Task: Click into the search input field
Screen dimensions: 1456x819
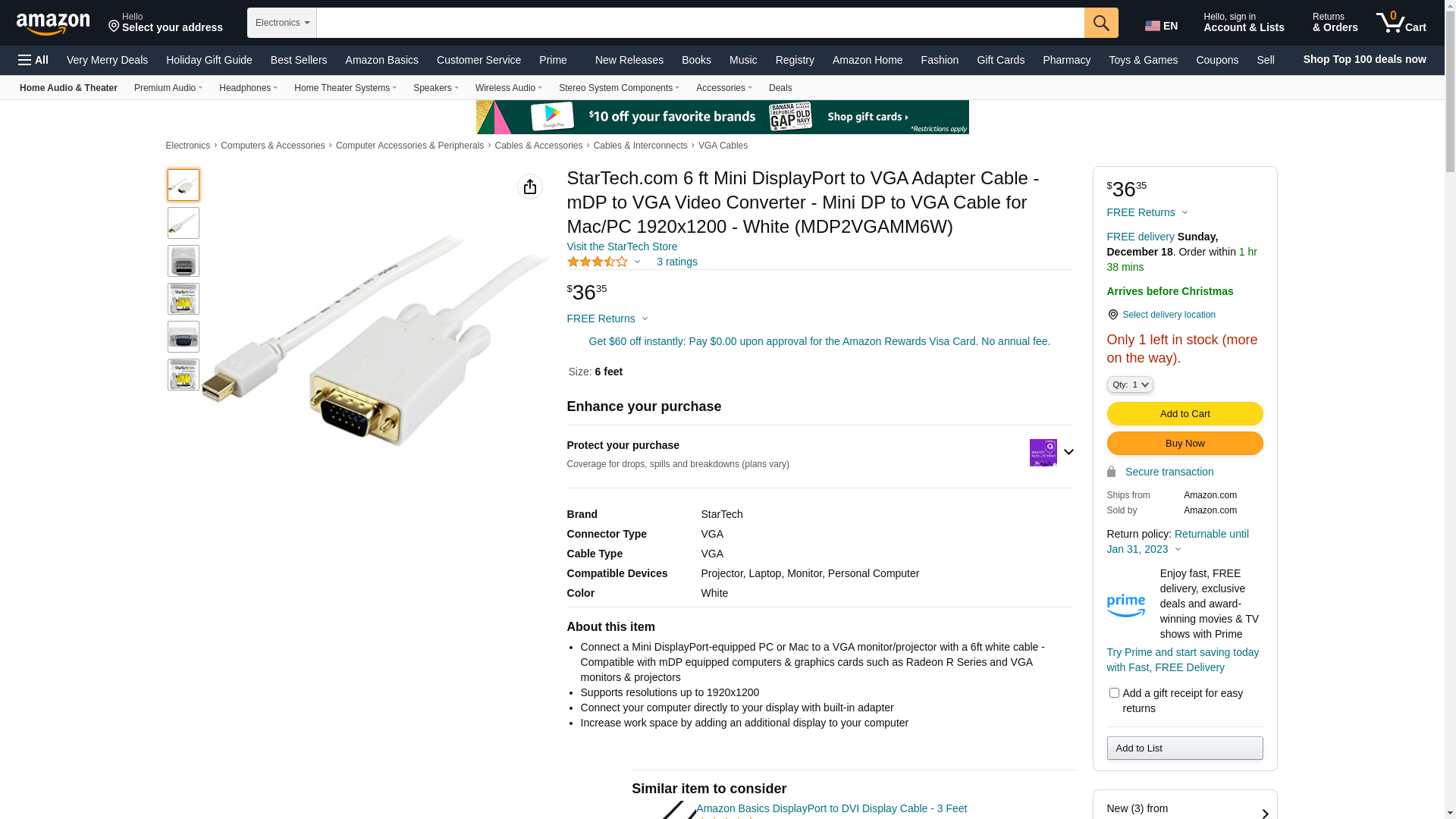Action: 700,23
